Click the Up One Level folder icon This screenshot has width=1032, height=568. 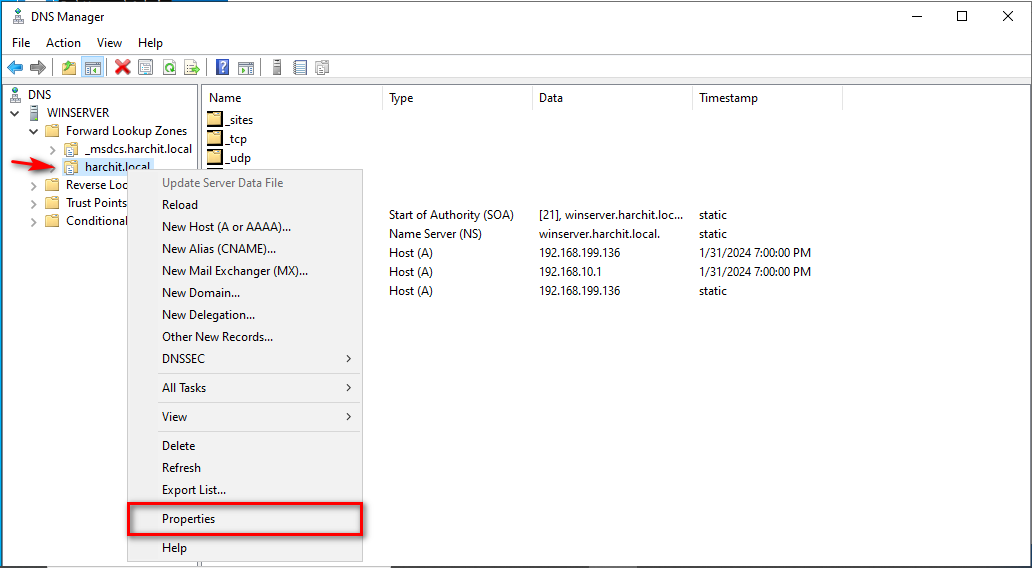coord(68,68)
